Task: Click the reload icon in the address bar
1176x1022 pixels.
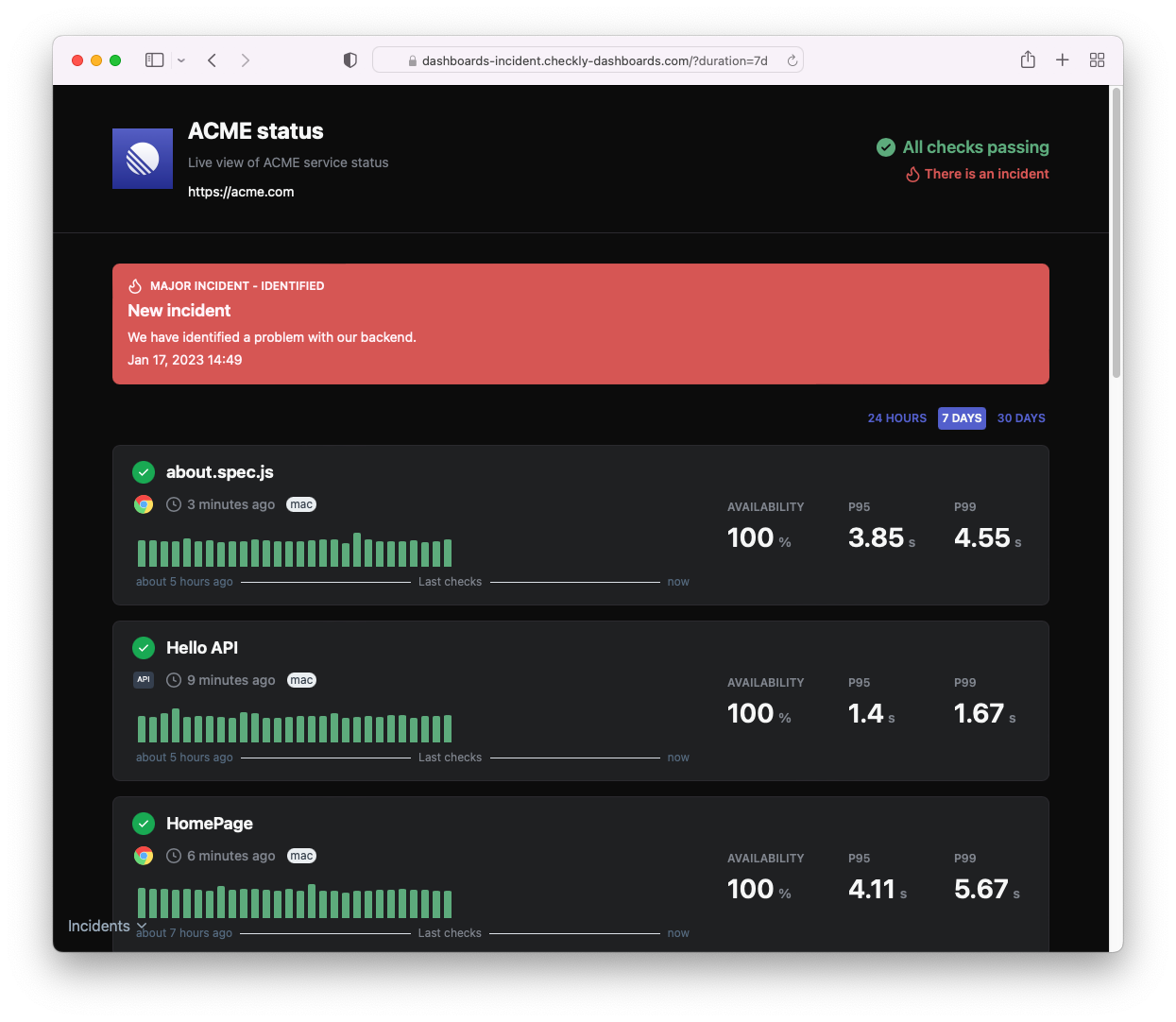Action: [x=792, y=60]
